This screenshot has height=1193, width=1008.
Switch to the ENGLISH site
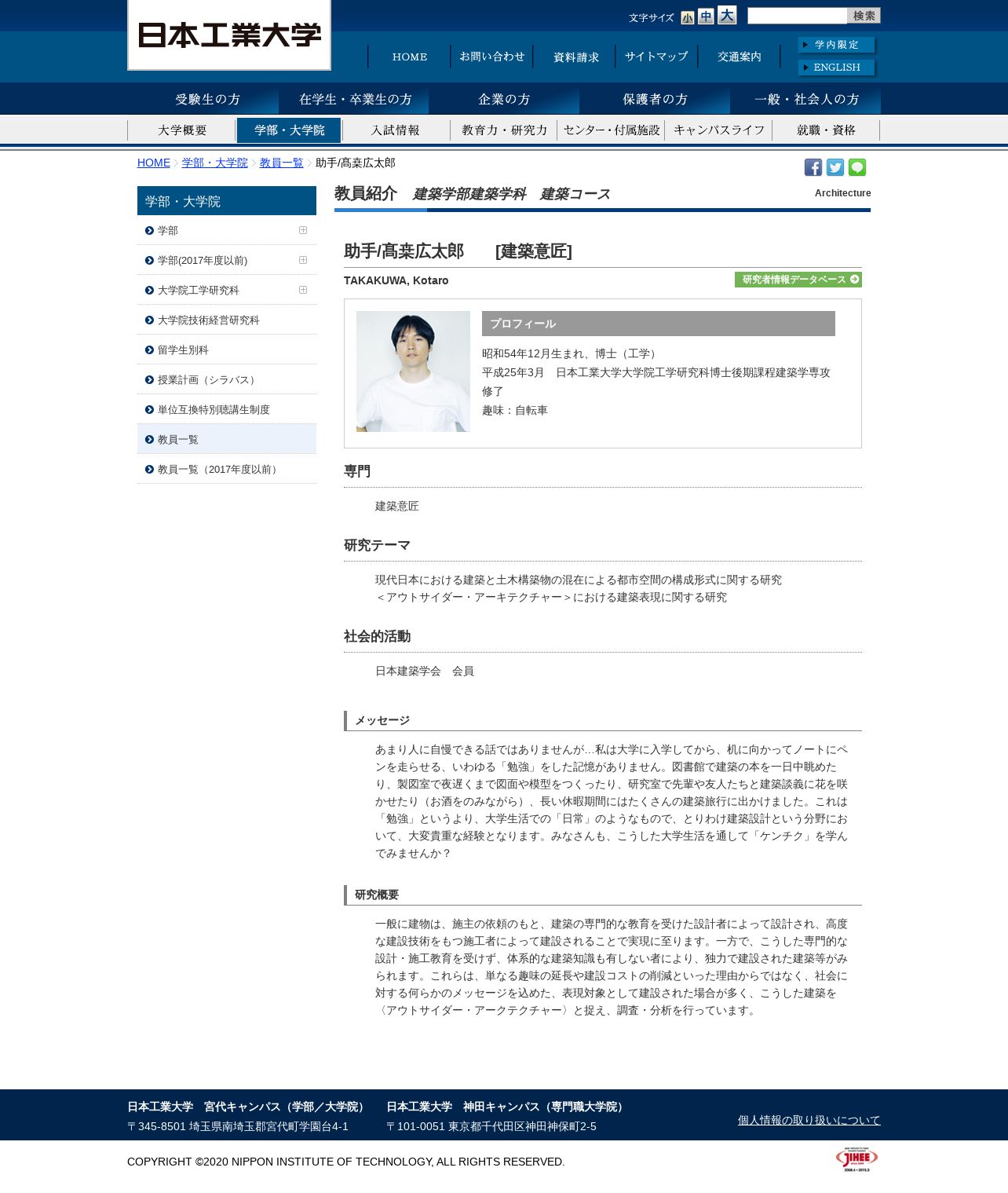837,68
